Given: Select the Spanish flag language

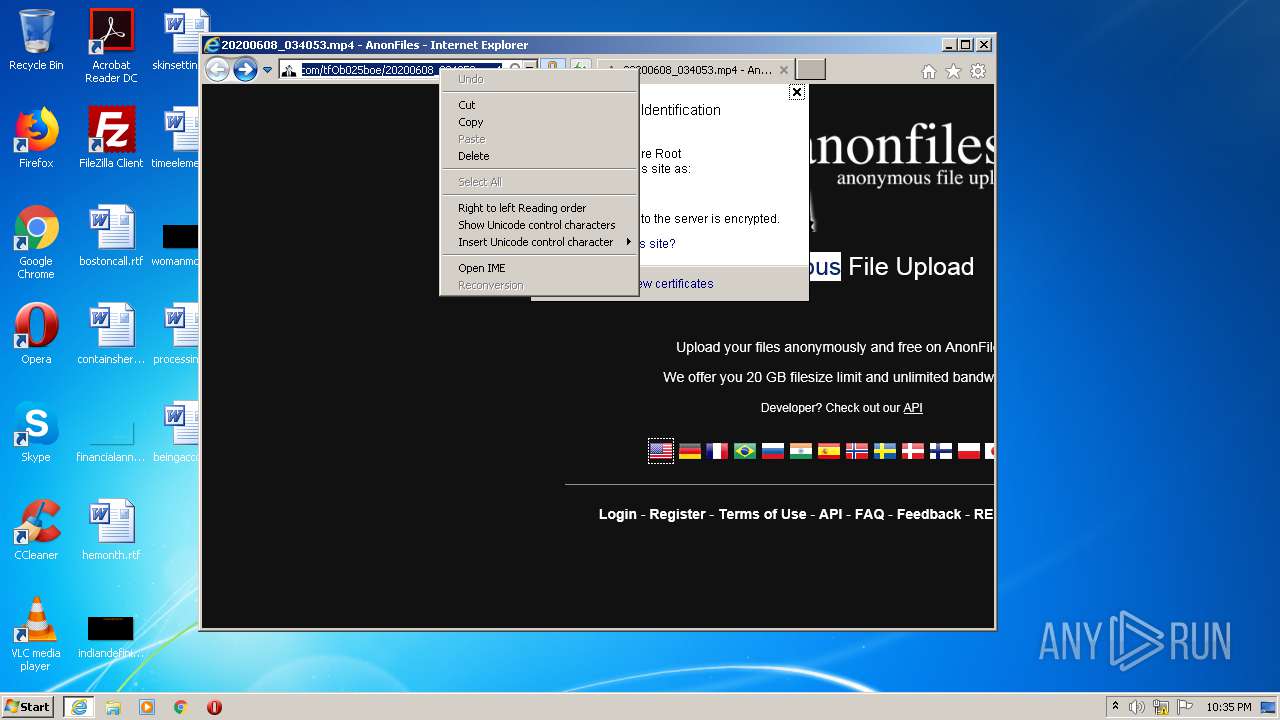Looking at the screenshot, I should [829, 452].
